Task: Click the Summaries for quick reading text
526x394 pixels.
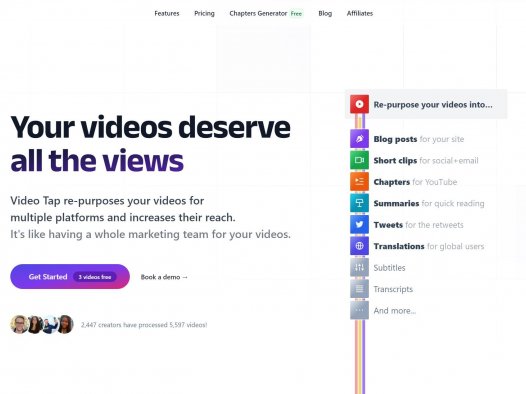Action: click(x=429, y=204)
